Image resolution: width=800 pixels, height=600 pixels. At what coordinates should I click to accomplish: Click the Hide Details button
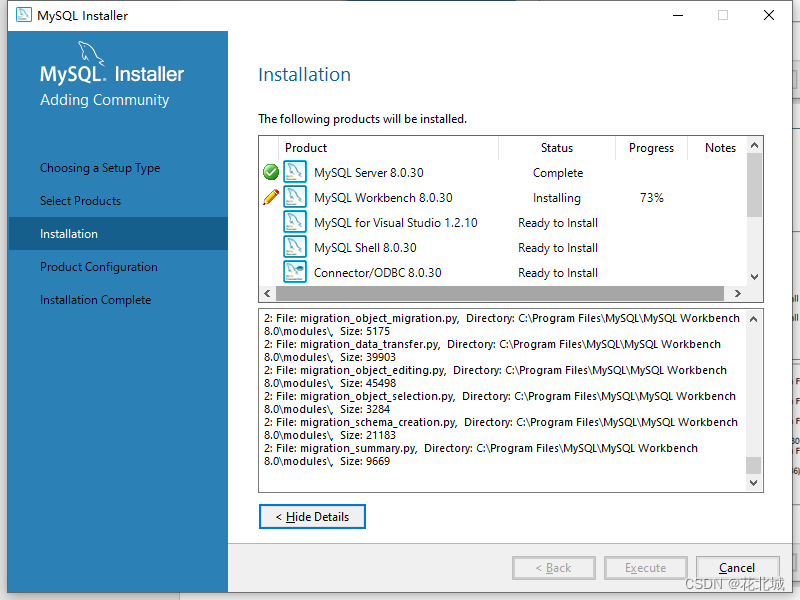click(312, 517)
